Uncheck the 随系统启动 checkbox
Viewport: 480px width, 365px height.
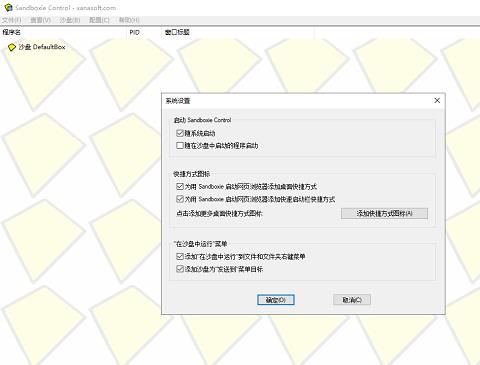click(x=180, y=133)
